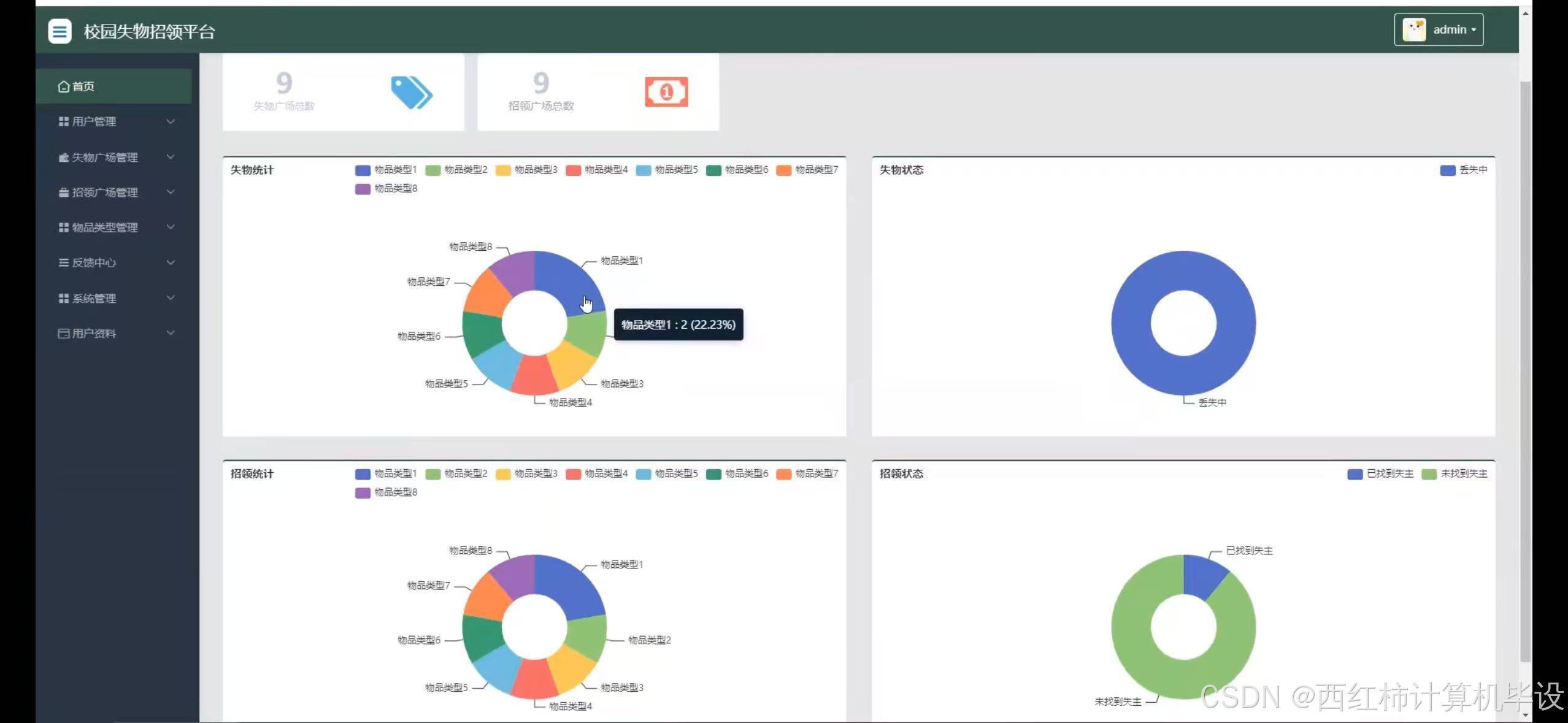Click the red money icon on 招领广场总数 card
This screenshot has height=723, width=1568.
pyautogui.click(x=666, y=92)
